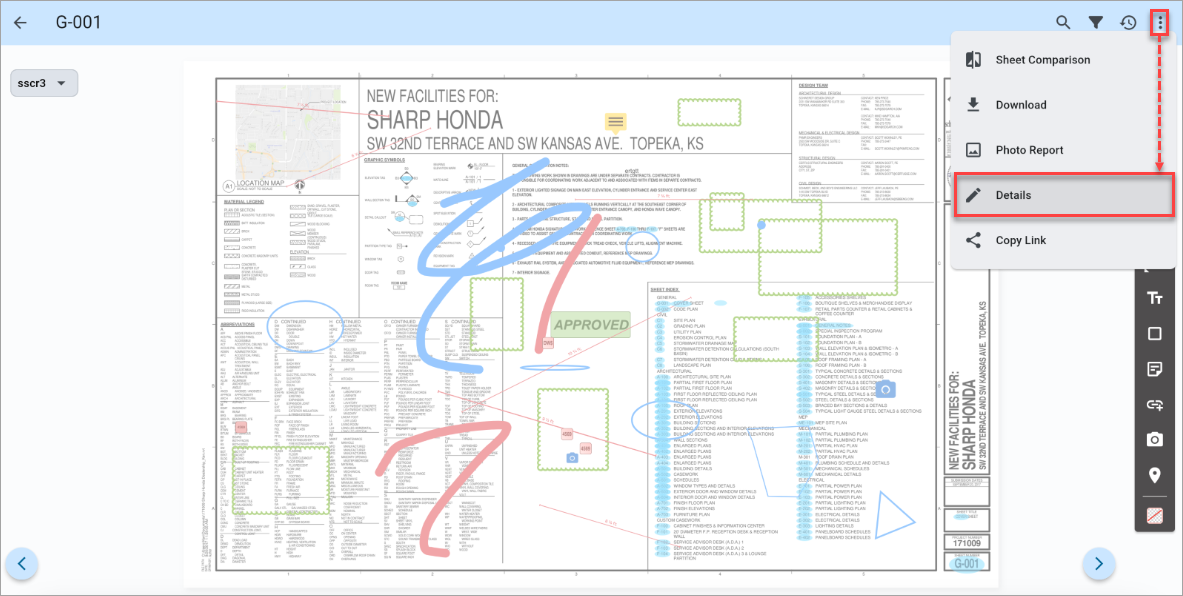The width and height of the screenshot is (1183, 596).
Task: Select Download in the menu
Action: (1063, 105)
